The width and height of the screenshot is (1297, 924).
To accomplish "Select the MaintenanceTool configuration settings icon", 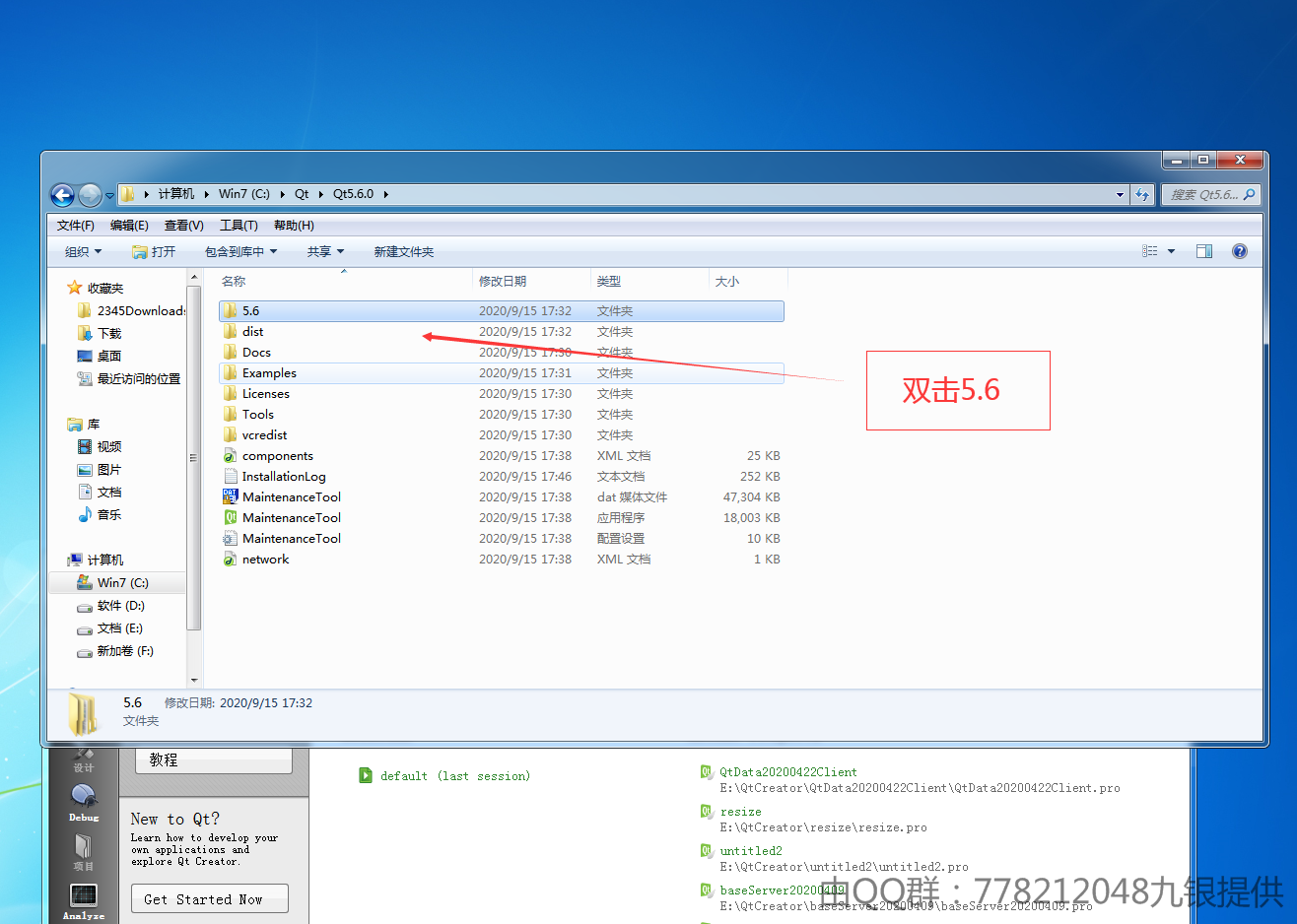I will tap(230, 539).
